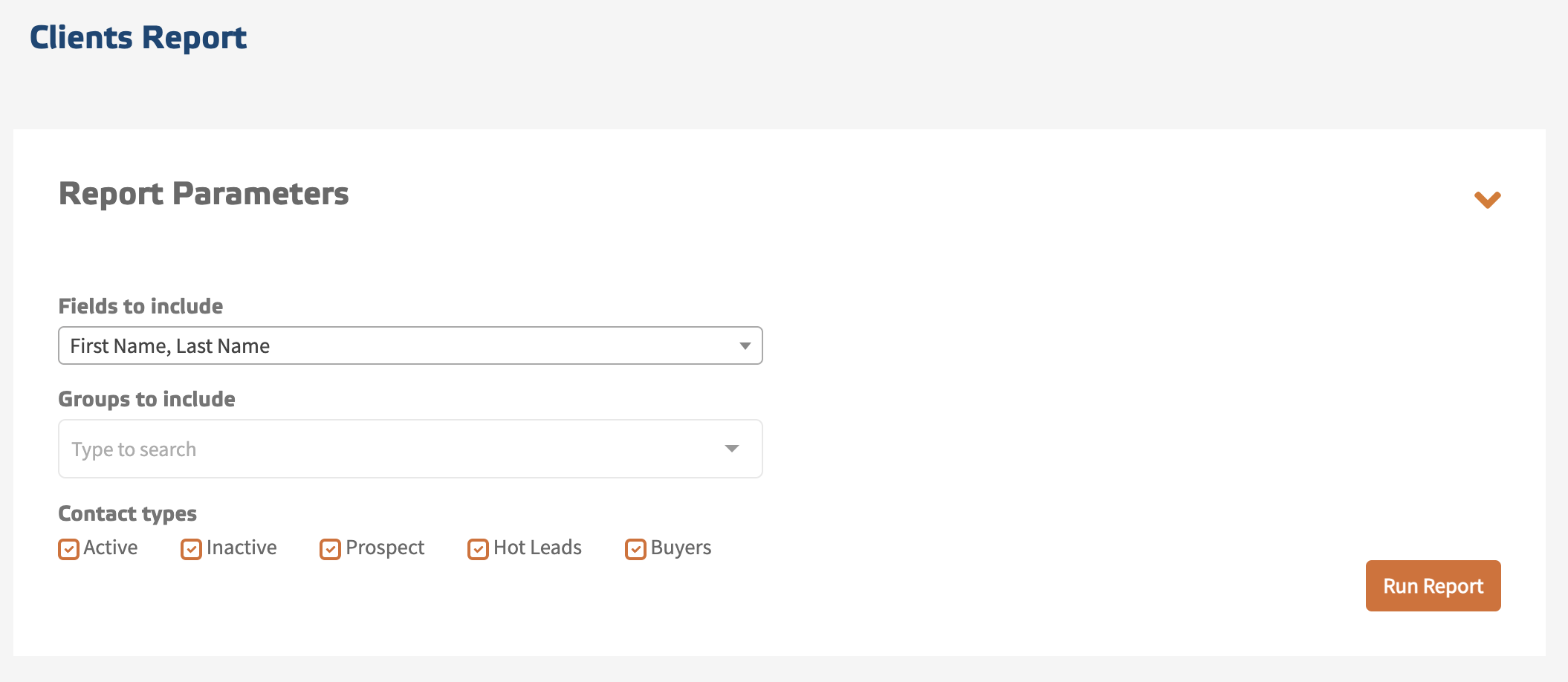Open the Fields to include dropdown arrow
This screenshot has width=1568, height=682.
[x=745, y=346]
